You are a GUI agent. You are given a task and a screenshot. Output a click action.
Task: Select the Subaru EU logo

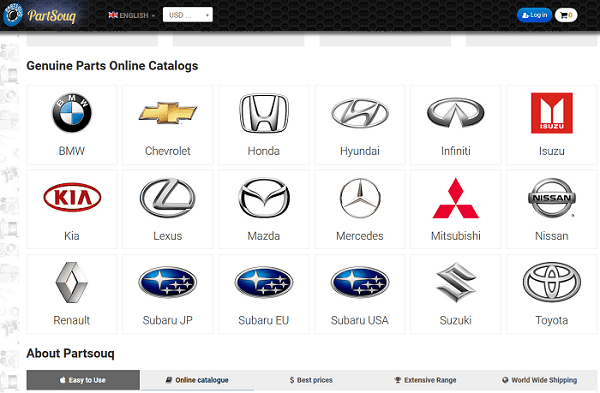[x=264, y=282]
